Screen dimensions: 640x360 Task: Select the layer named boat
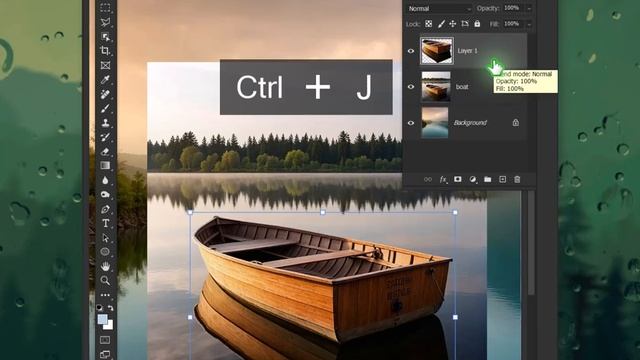click(462, 87)
